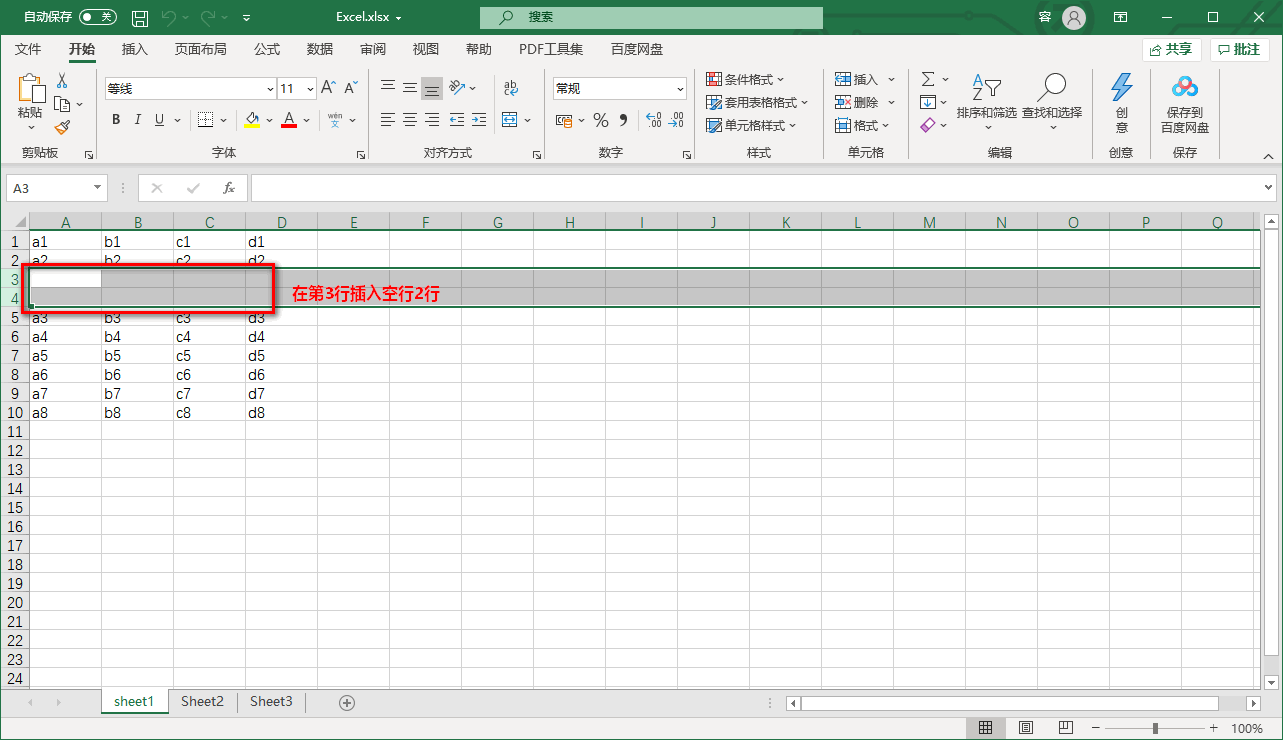The image size is (1283, 740).
Task: Click the text orientation icon
Action: coord(458,88)
